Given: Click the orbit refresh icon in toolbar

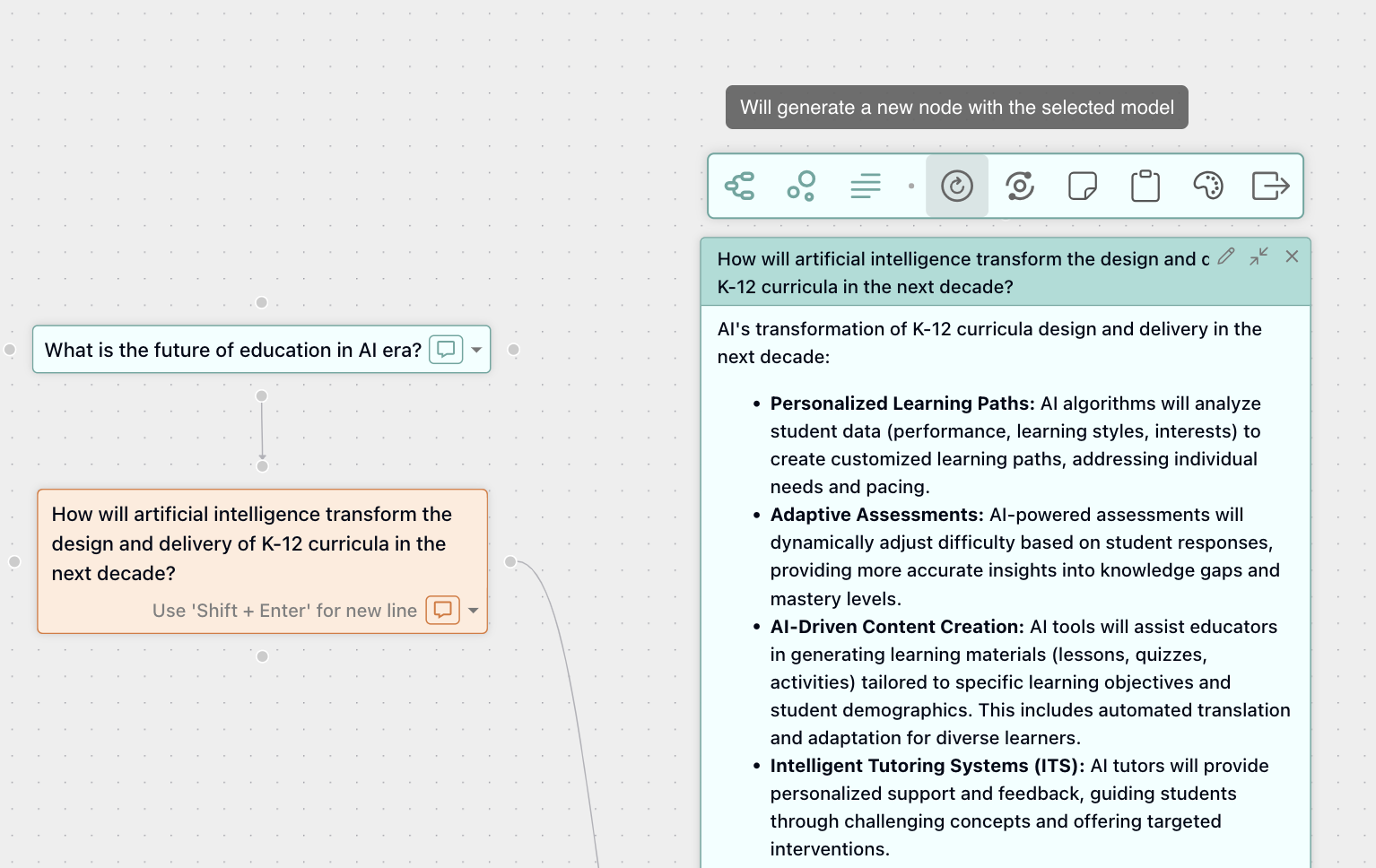Looking at the screenshot, I should [1020, 187].
